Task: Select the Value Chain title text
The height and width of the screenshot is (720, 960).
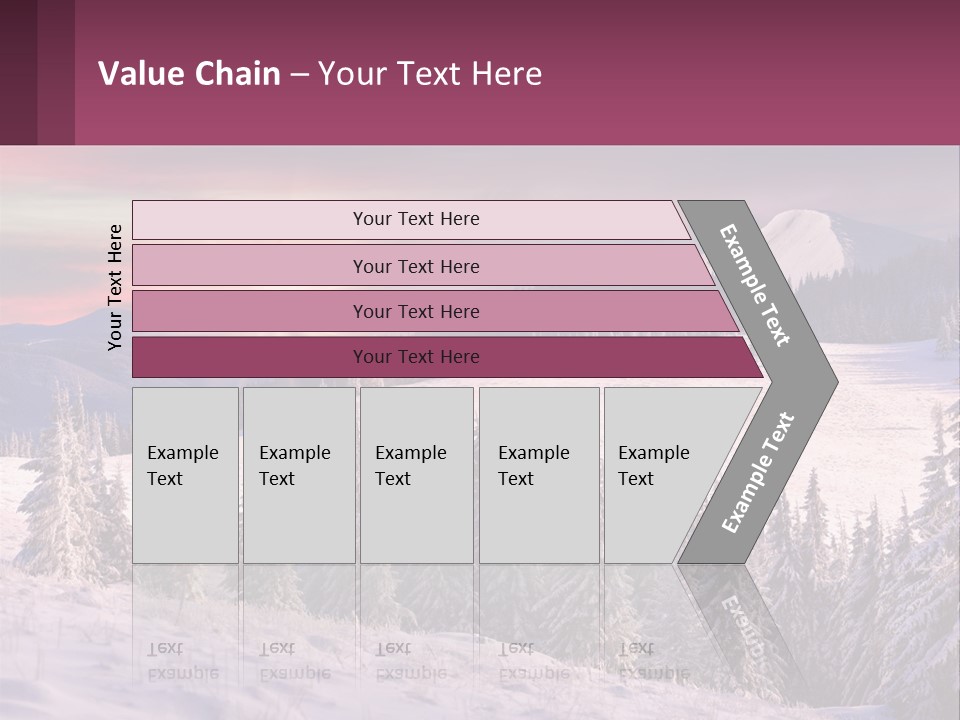Action: (x=320, y=73)
